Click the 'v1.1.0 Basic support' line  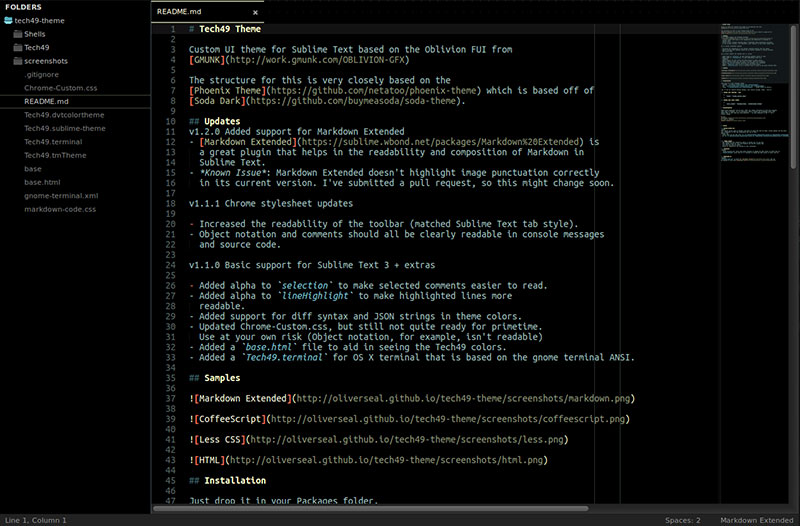coord(312,265)
